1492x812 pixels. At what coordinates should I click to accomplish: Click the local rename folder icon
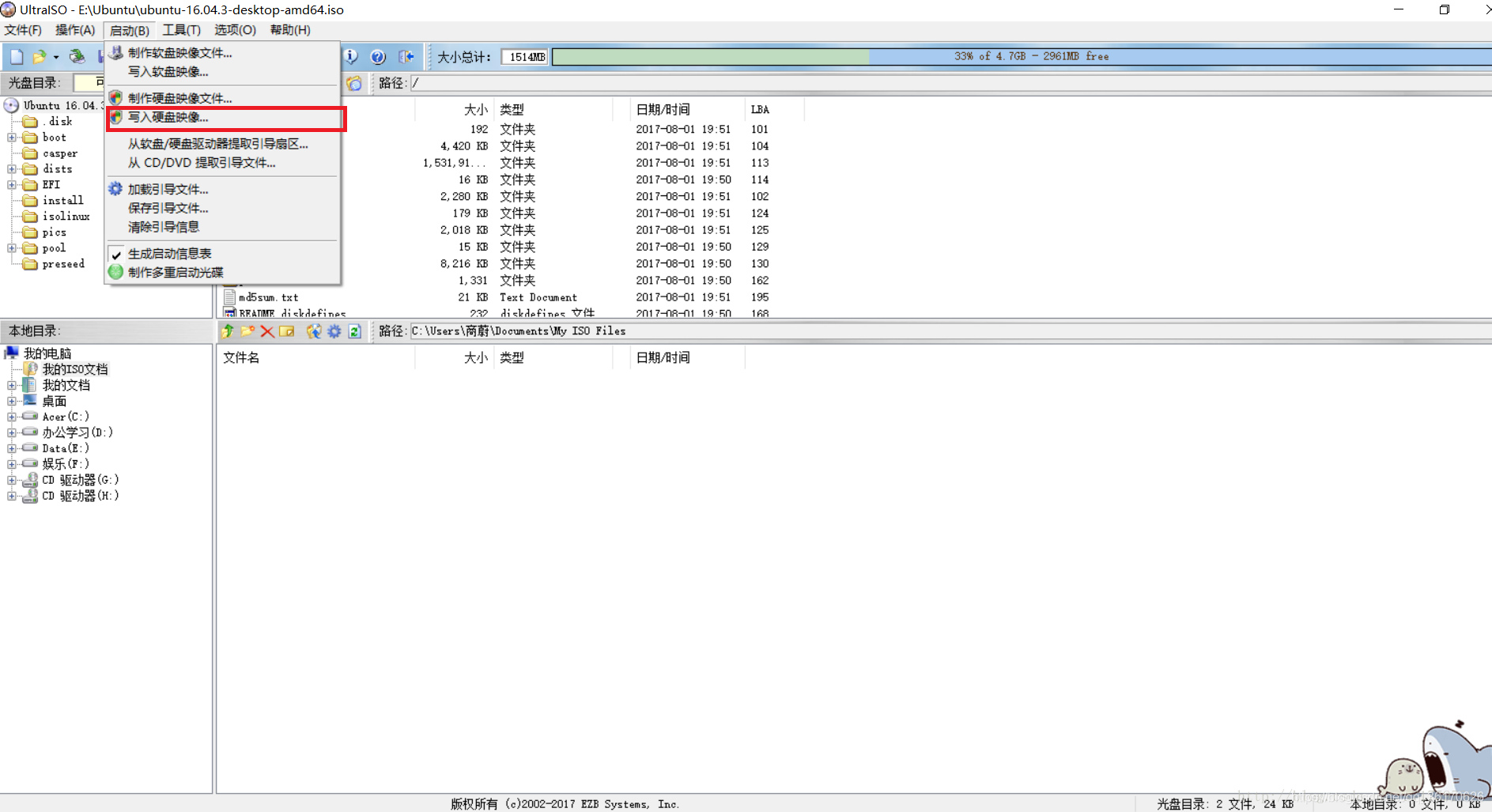click(287, 331)
